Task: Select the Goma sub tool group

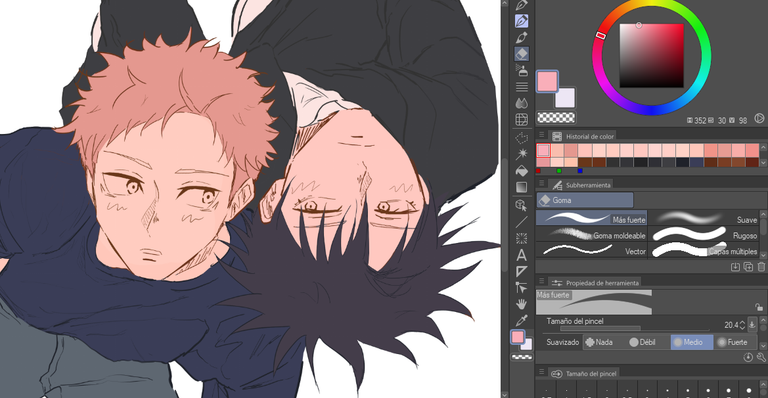Action: pyautogui.click(x=585, y=200)
